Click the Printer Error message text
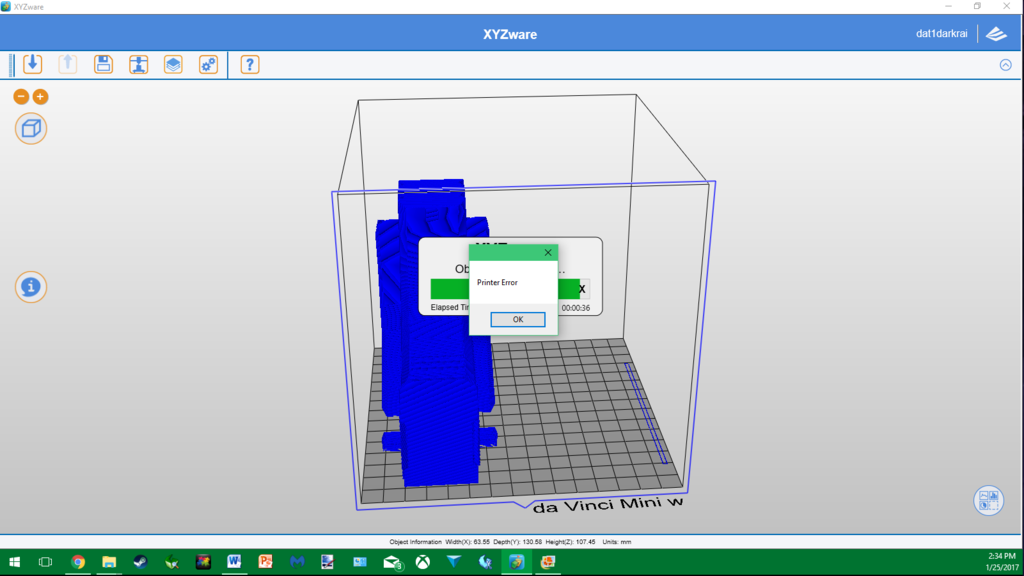The width and height of the screenshot is (1024, 576). (x=497, y=283)
